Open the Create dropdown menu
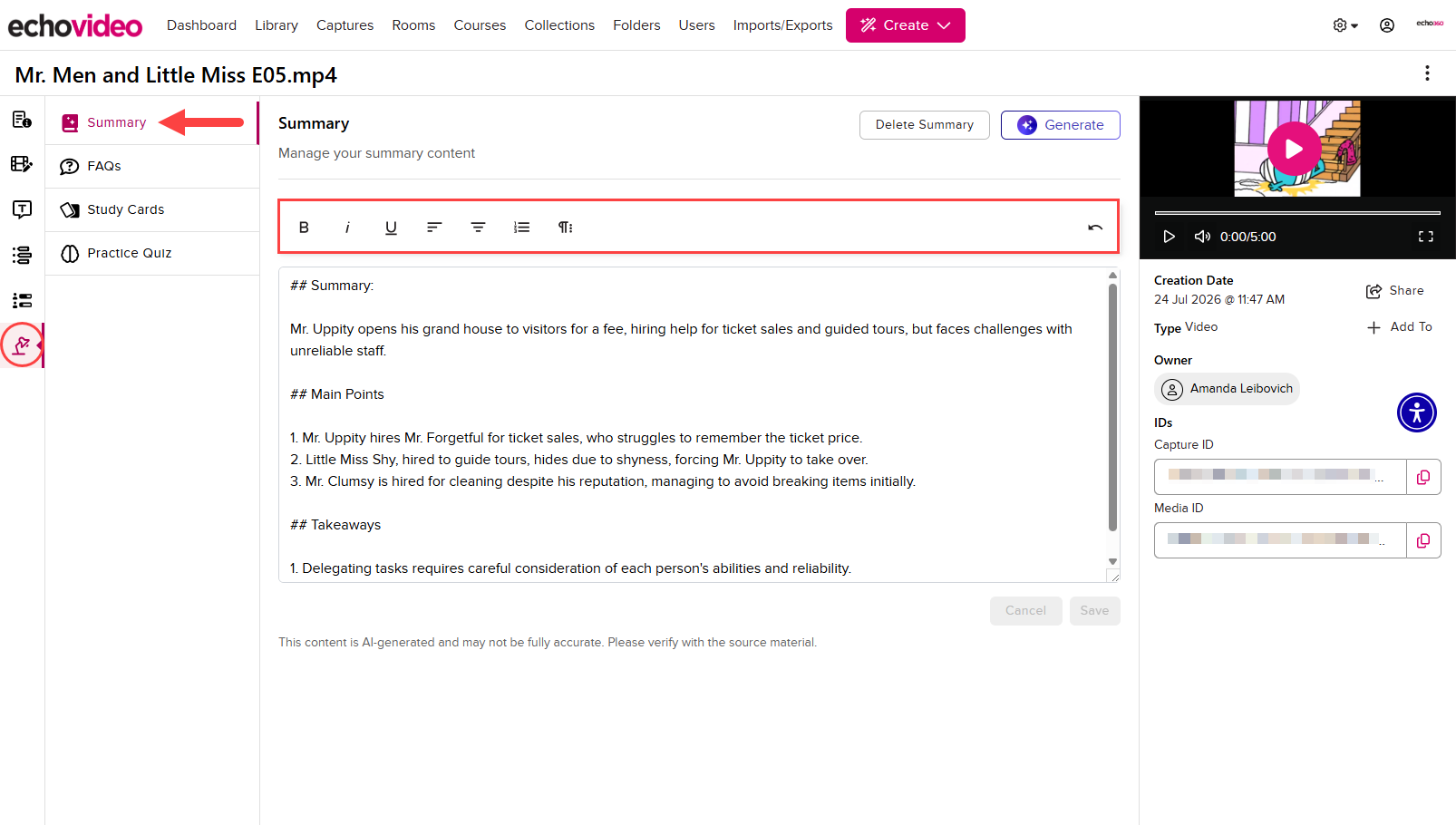The height and width of the screenshot is (825, 1456). pos(905,25)
